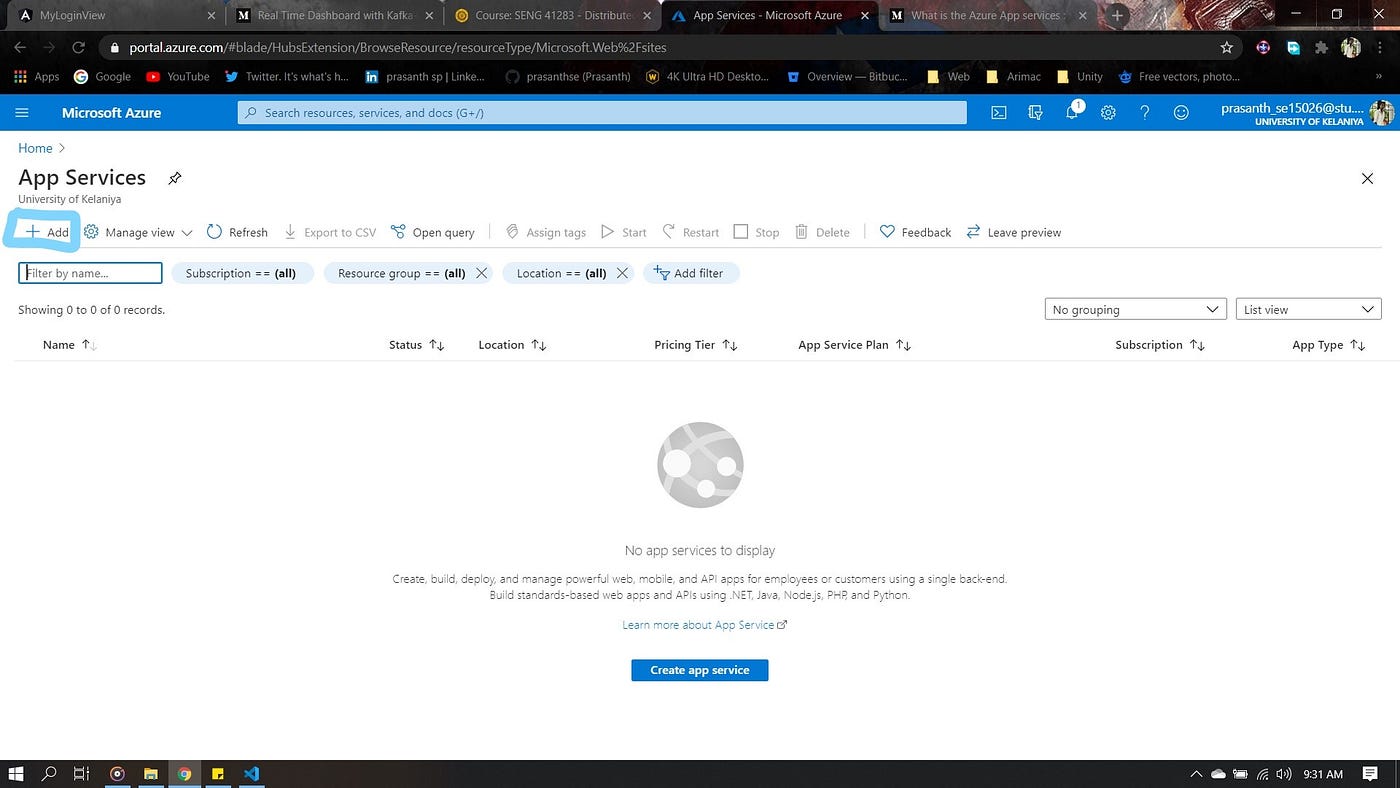Open Cloud Shell from the top bar

(x=999, y=113)
